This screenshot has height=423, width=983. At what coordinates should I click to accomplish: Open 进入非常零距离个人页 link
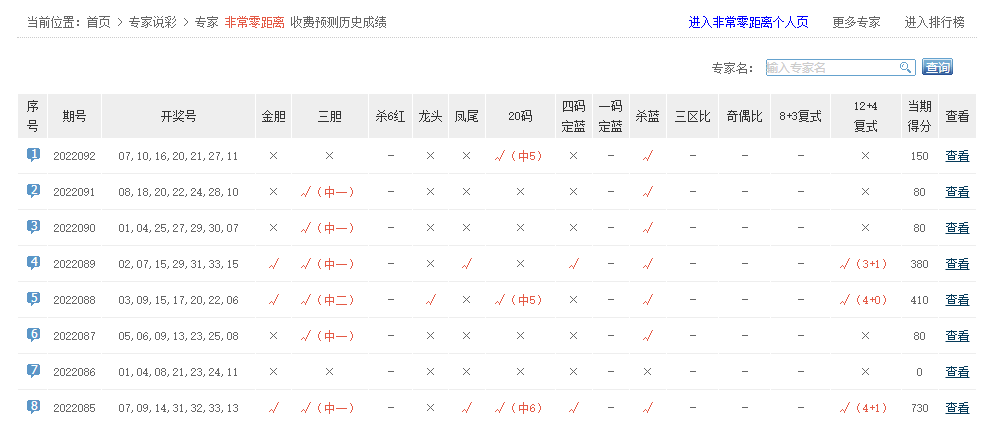[748, 22]
